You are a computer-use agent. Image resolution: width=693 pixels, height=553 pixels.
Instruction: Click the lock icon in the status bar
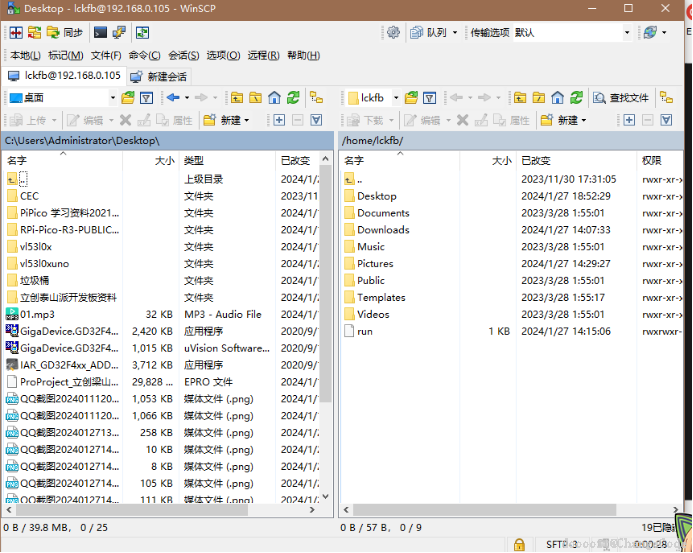tap(519, 544)
